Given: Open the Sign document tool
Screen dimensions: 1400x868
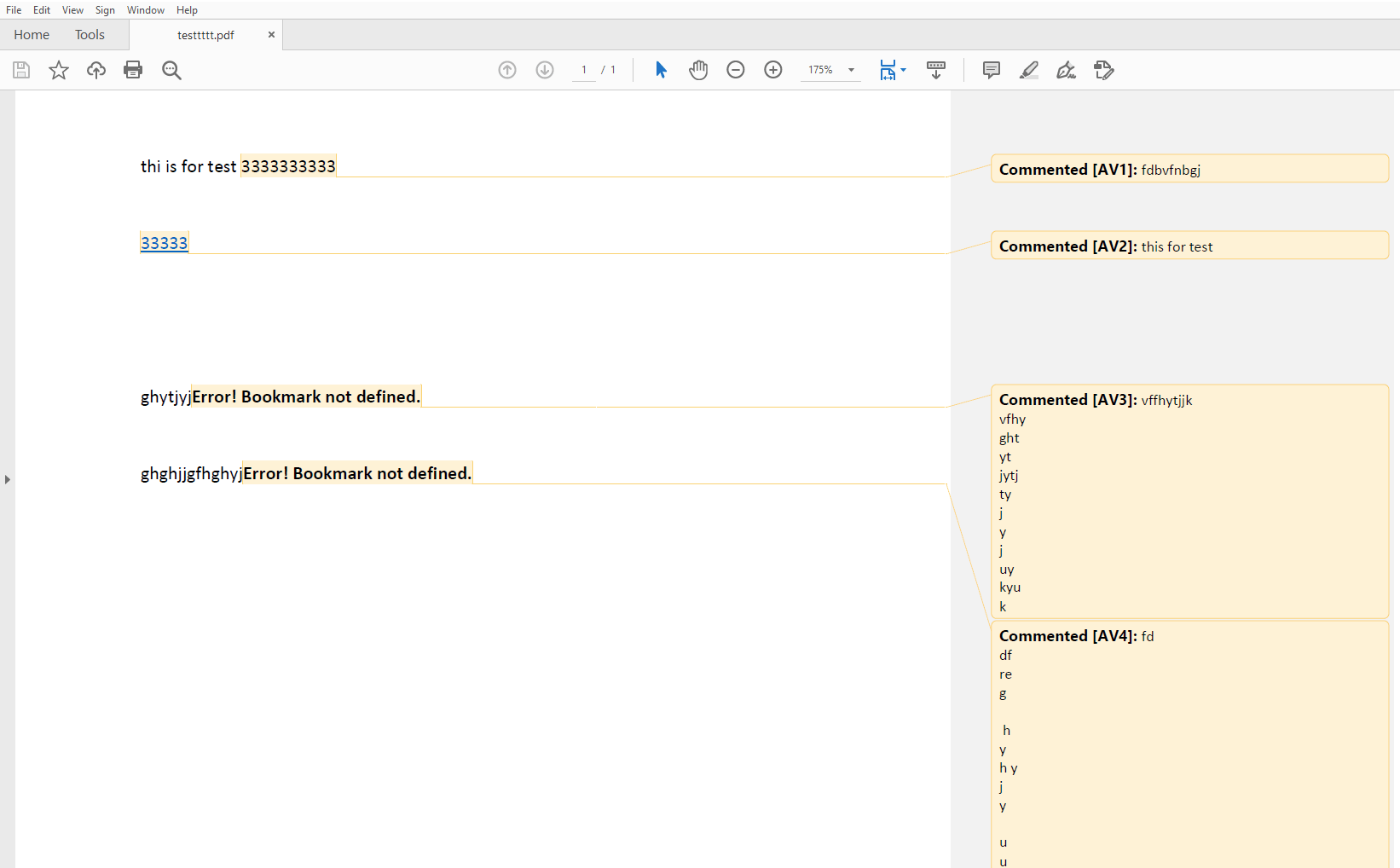Looking at the screenshot, I should [x=1067, y=70].
